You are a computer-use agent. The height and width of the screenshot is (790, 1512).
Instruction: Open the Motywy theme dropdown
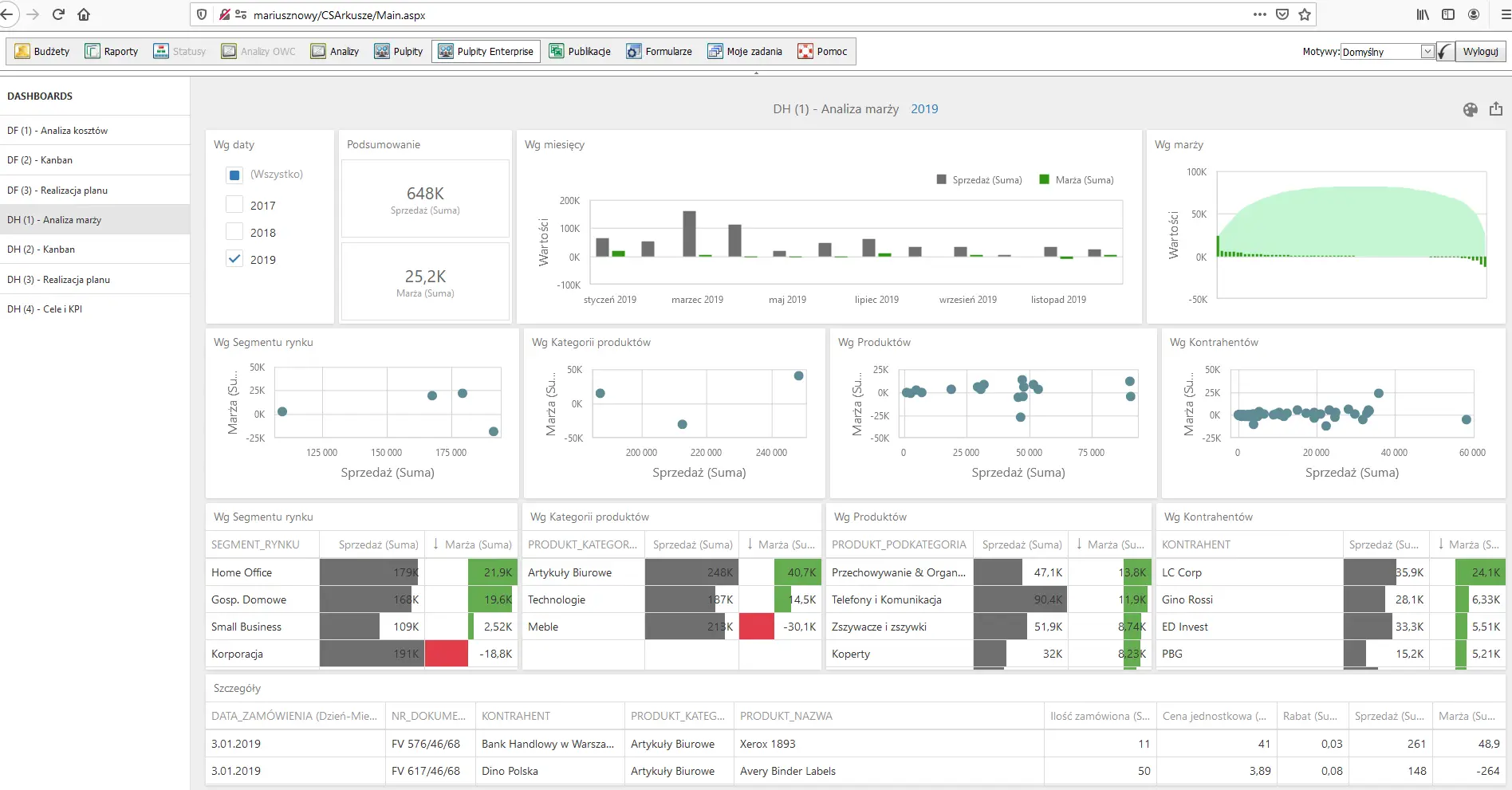pyautogui.click(x=1388, y=52)
